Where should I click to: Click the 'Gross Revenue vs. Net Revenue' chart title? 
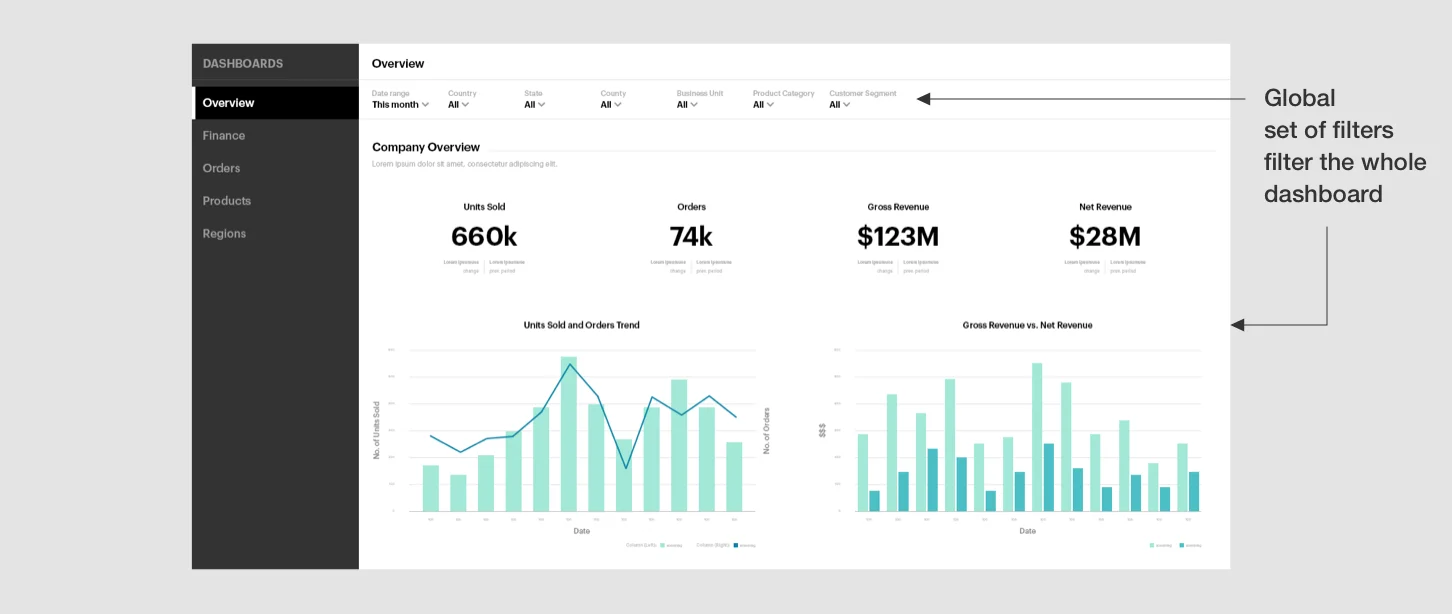point(1027,325)
